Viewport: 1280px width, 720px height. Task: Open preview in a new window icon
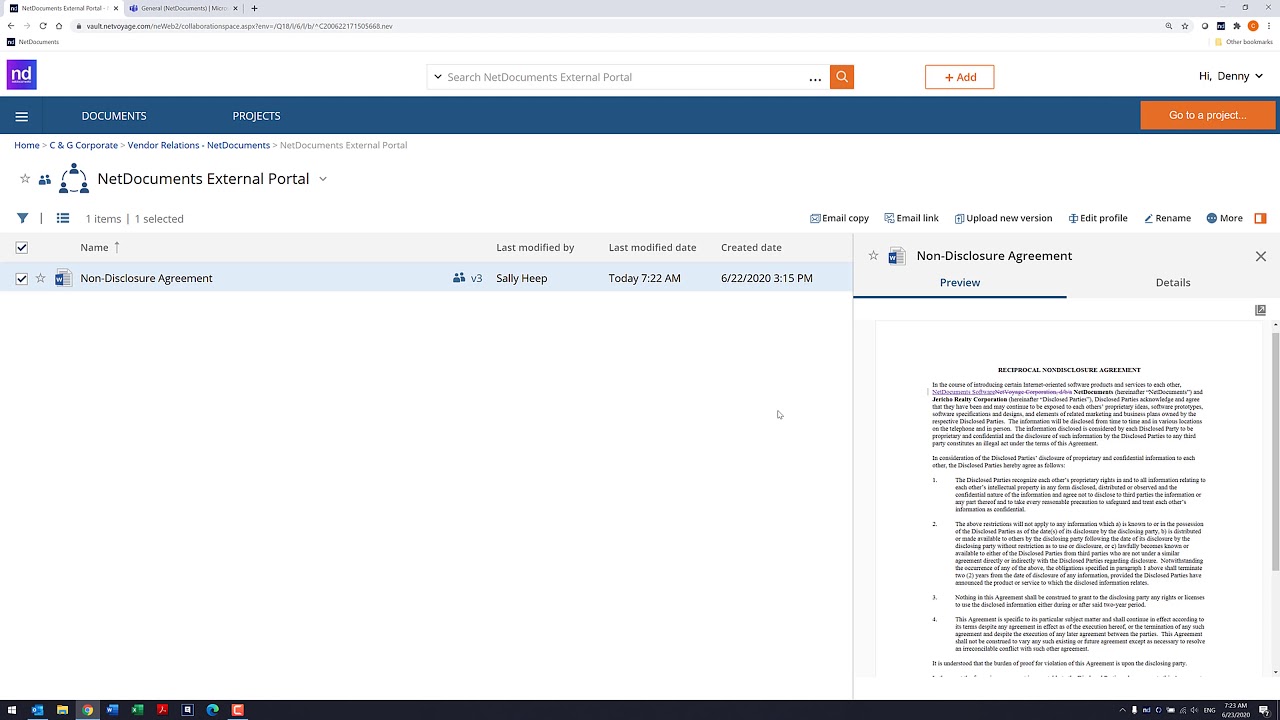pyautogui.click(x=1260, y=311)
